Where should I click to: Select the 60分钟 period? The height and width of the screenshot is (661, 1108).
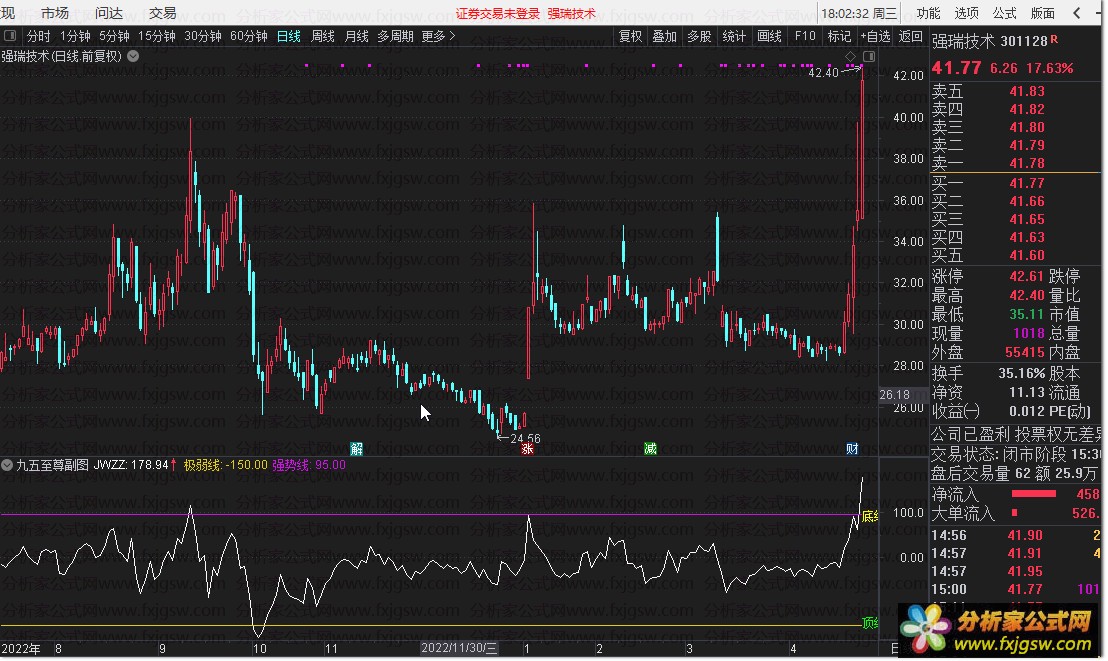pyautogui.click(x=249, y=36)
